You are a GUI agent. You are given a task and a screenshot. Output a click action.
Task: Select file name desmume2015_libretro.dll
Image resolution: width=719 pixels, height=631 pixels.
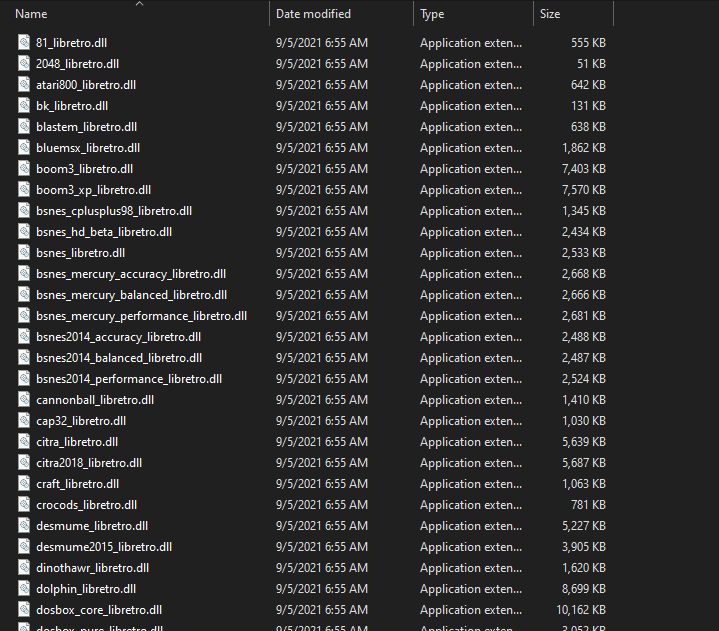coord(104,547)
